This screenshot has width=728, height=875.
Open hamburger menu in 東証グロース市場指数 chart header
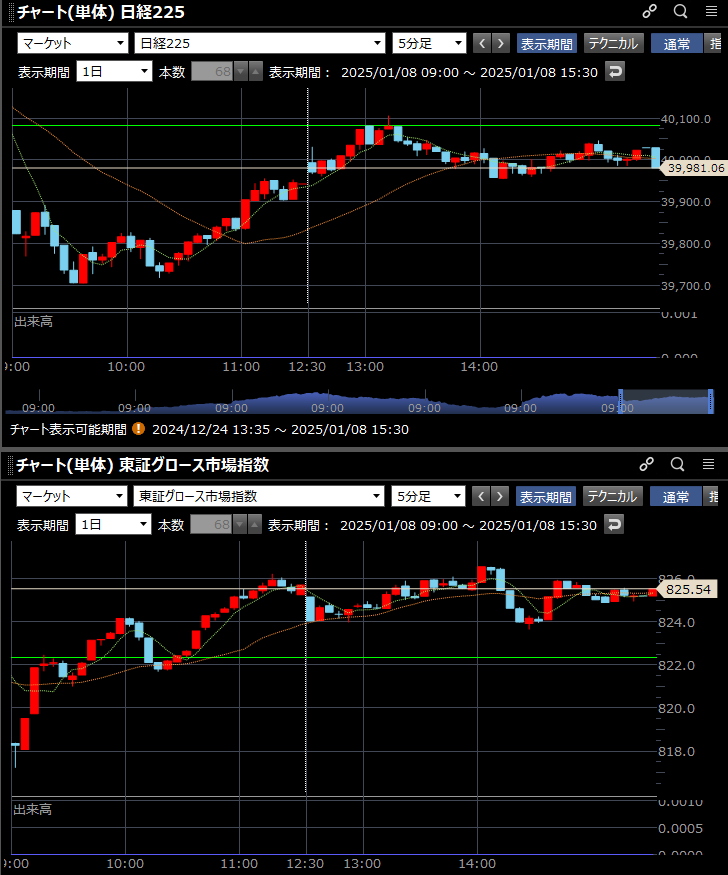pyautogui.click(x=708, y=464)
